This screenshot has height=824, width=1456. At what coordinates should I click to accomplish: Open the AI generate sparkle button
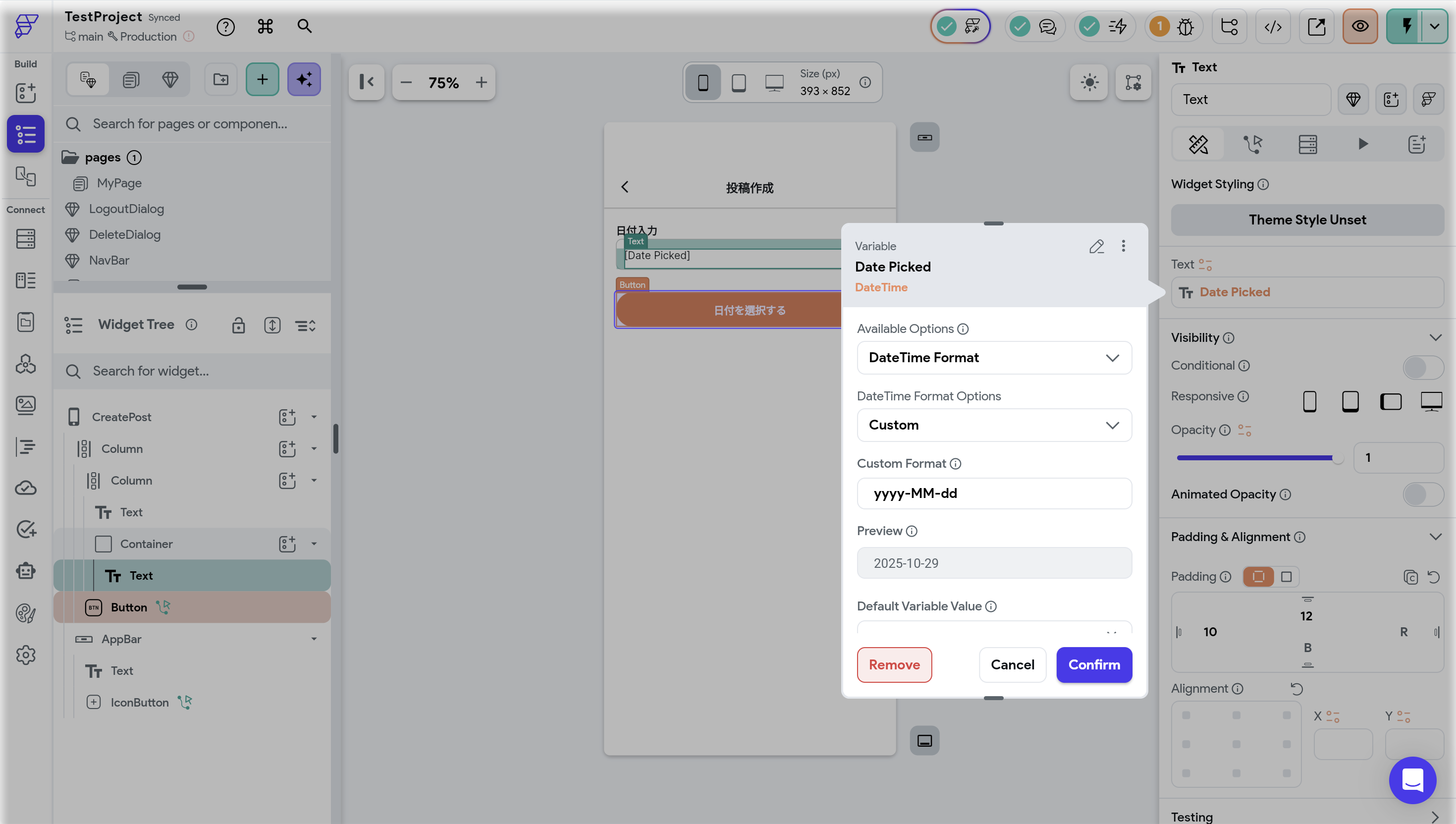point(304,80)
